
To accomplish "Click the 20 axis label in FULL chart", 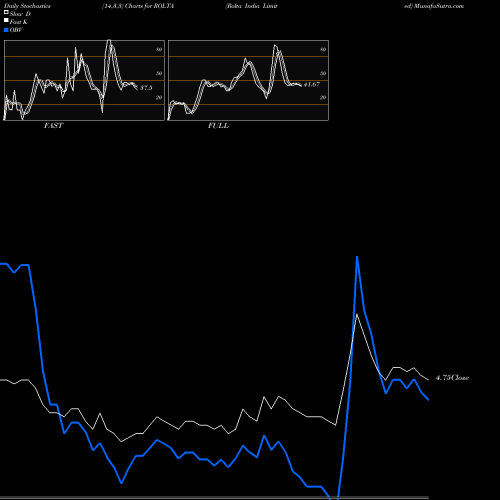I will pos(323,97).
